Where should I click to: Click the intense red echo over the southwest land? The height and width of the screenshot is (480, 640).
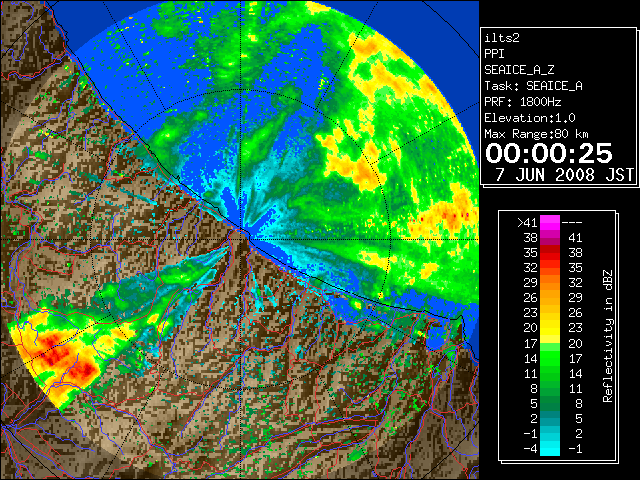point(65,357)
